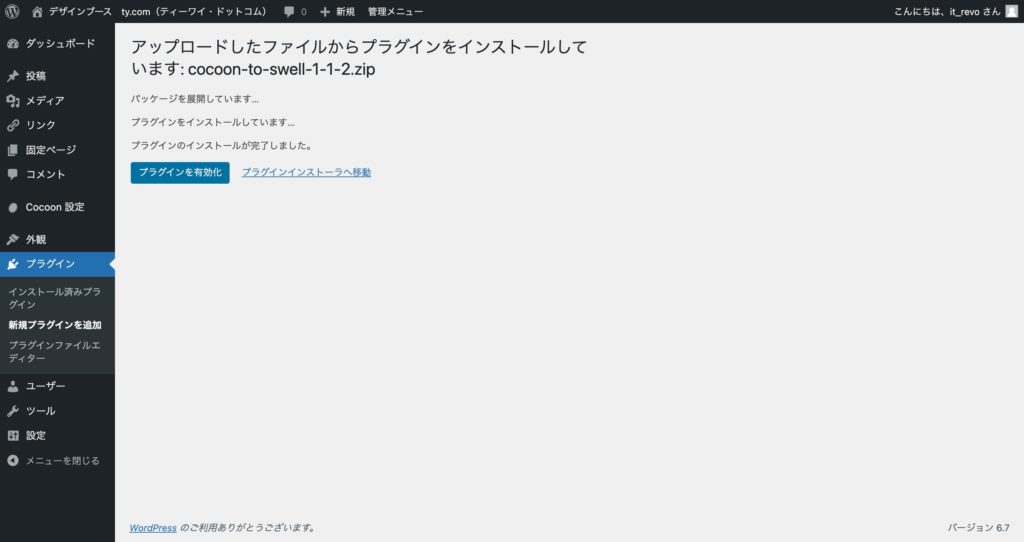The width and height of the screenshot is (1024, 542).
Task: Open ダッシュボード from the sidebar
Action: [x=60, y=44]
